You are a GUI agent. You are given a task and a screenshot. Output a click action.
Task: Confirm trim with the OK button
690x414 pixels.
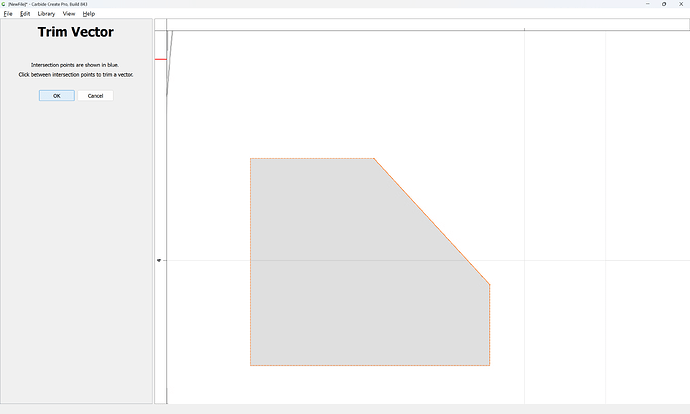(x=57, y=95)
